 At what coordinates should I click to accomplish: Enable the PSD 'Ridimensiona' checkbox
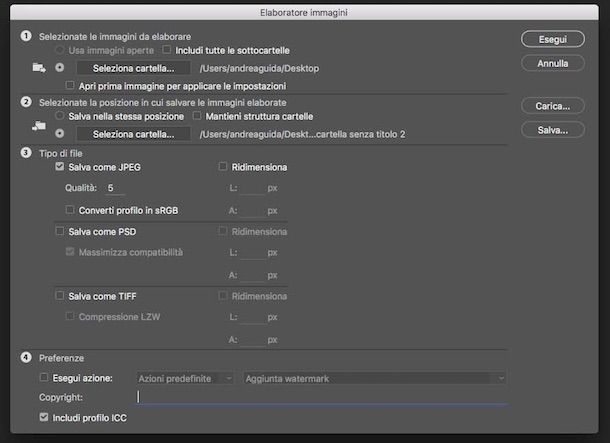pyautogui.click(x=223, y=231)
